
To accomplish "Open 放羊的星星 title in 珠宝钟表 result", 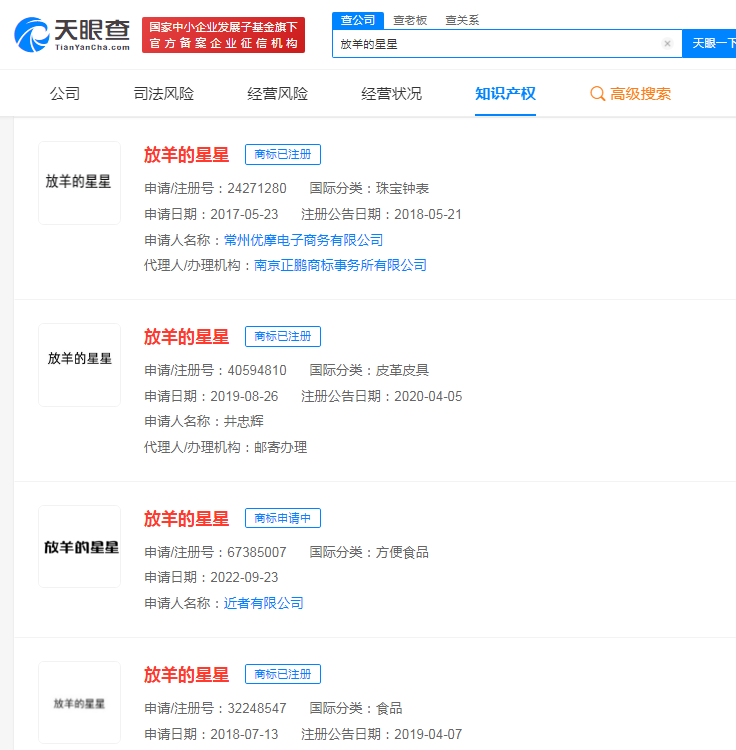I will [x=187, y=155].
